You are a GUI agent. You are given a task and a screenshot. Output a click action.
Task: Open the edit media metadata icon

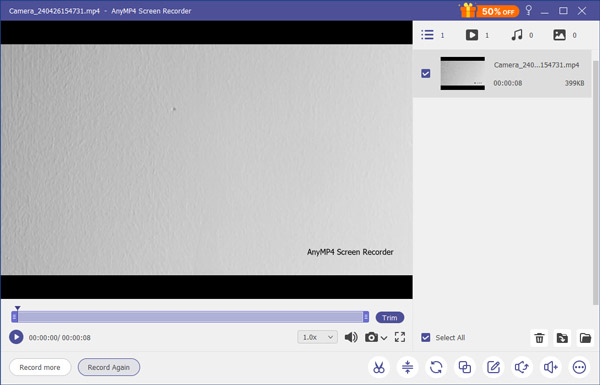(x=493, y=367)
